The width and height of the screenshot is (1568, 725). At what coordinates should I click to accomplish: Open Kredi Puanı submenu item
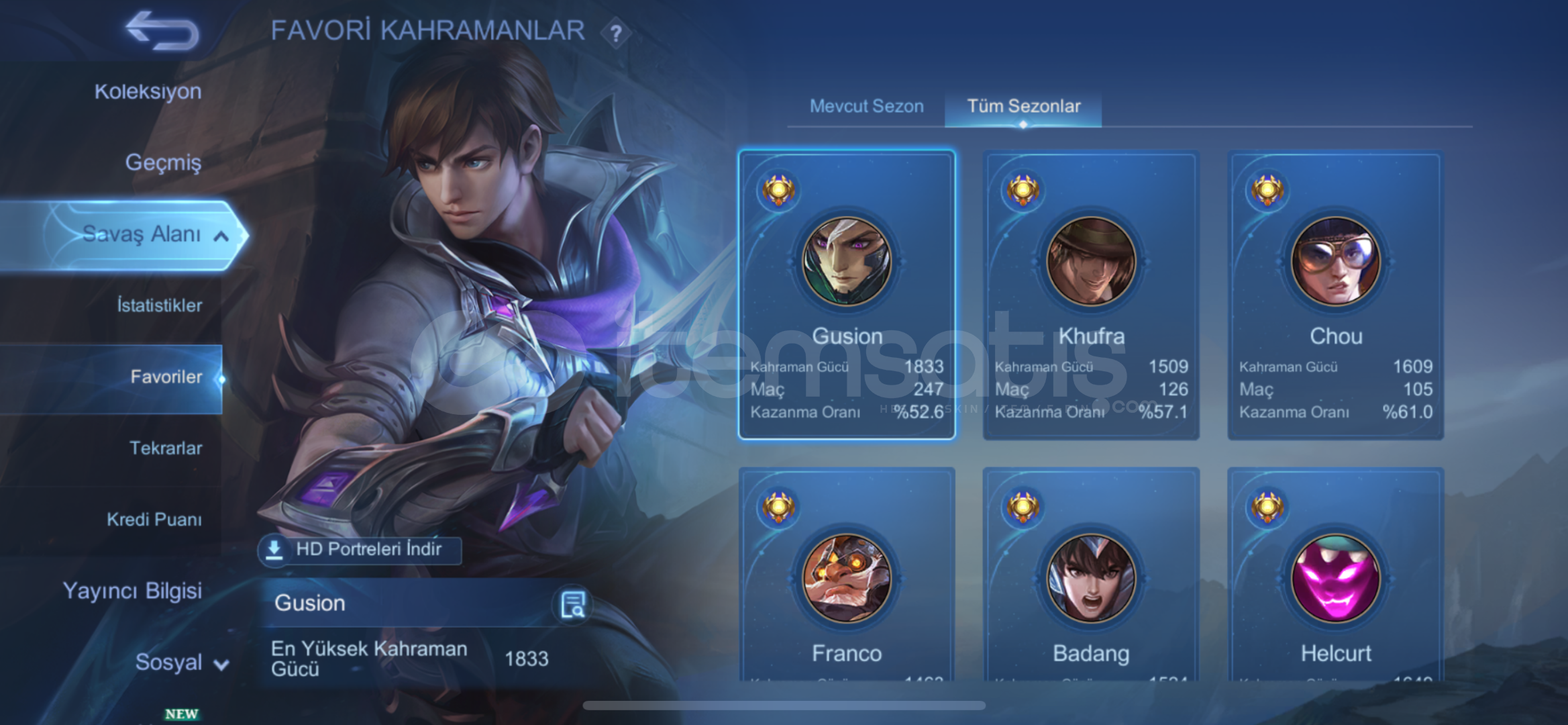click(x=154, y=519)
